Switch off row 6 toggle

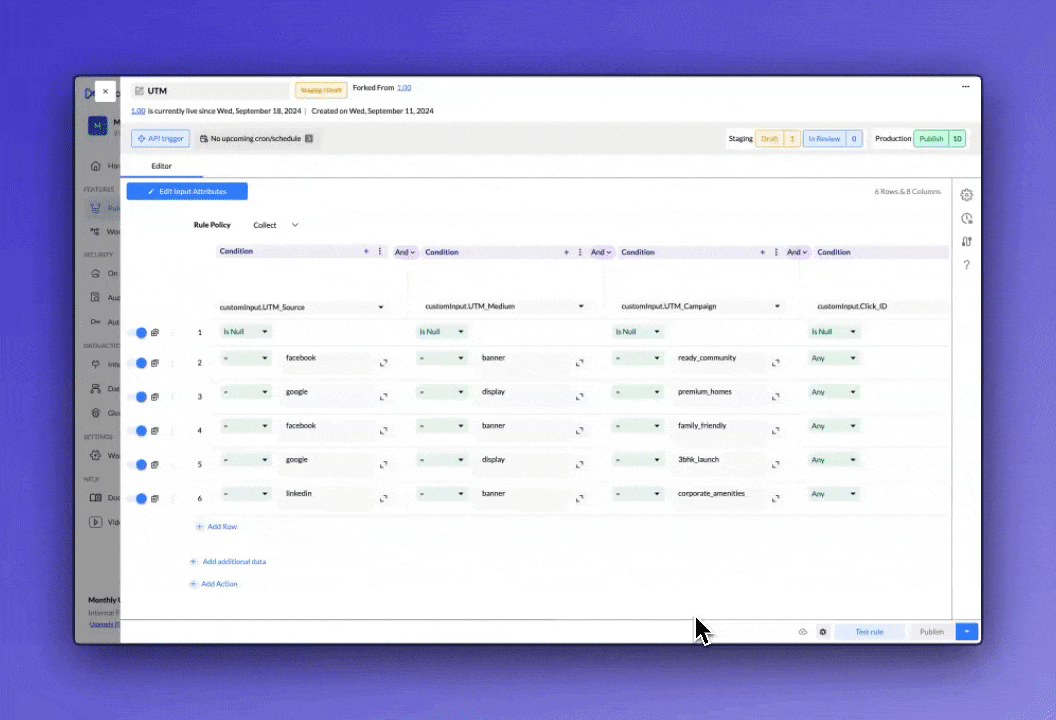[141, 499]
